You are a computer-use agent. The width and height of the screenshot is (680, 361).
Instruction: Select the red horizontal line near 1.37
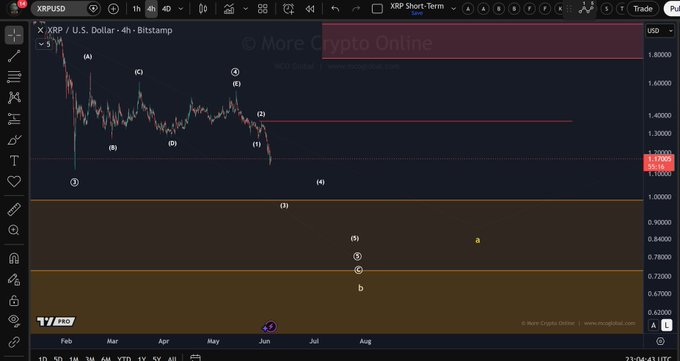[416, 121]
